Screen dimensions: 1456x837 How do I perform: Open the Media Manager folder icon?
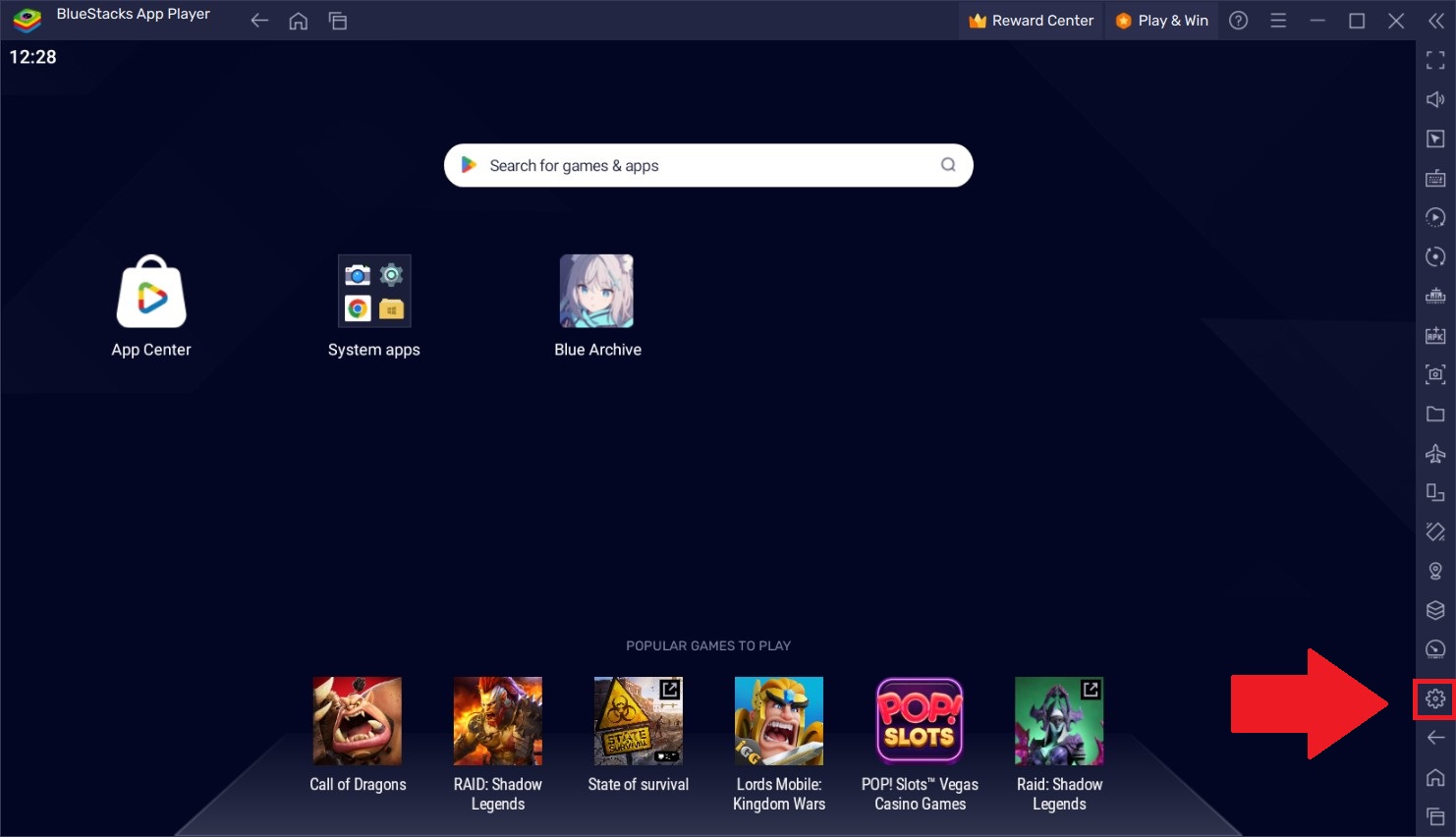click(x=1435, y=414)
